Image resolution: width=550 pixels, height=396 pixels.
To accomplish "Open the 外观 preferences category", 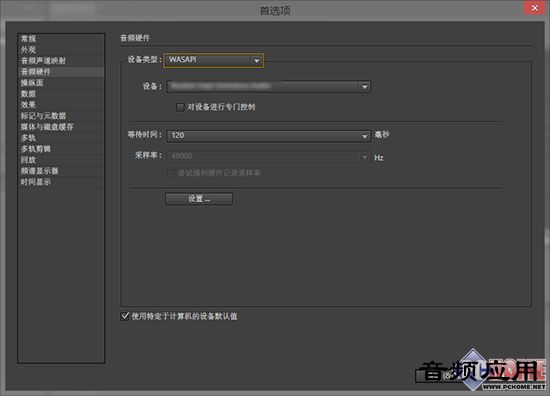I will tap(61, 49).
